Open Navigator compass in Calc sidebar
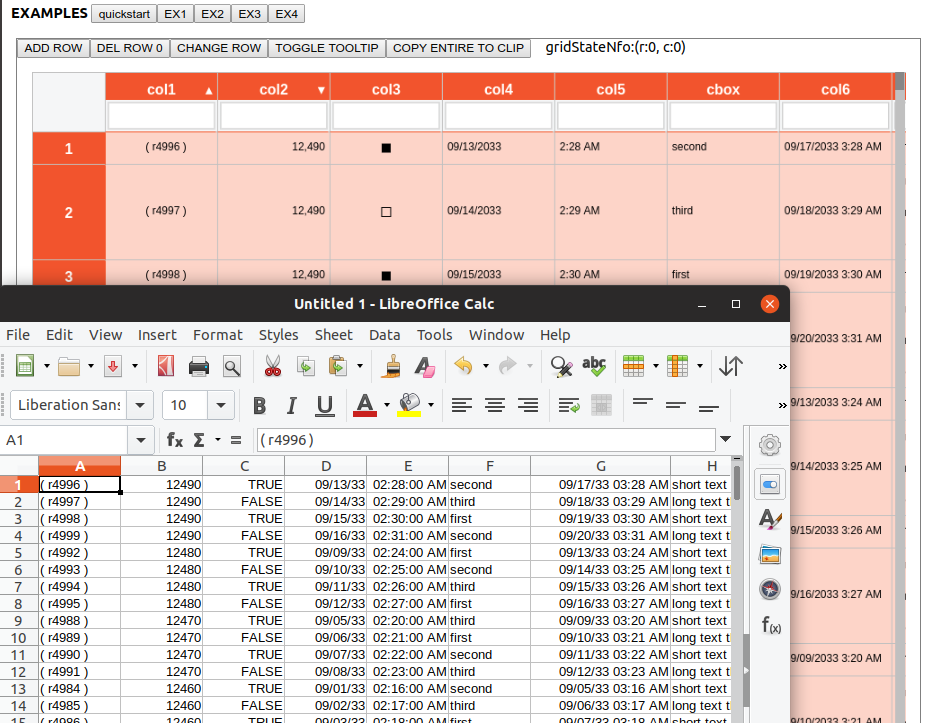 coord(770,590)
